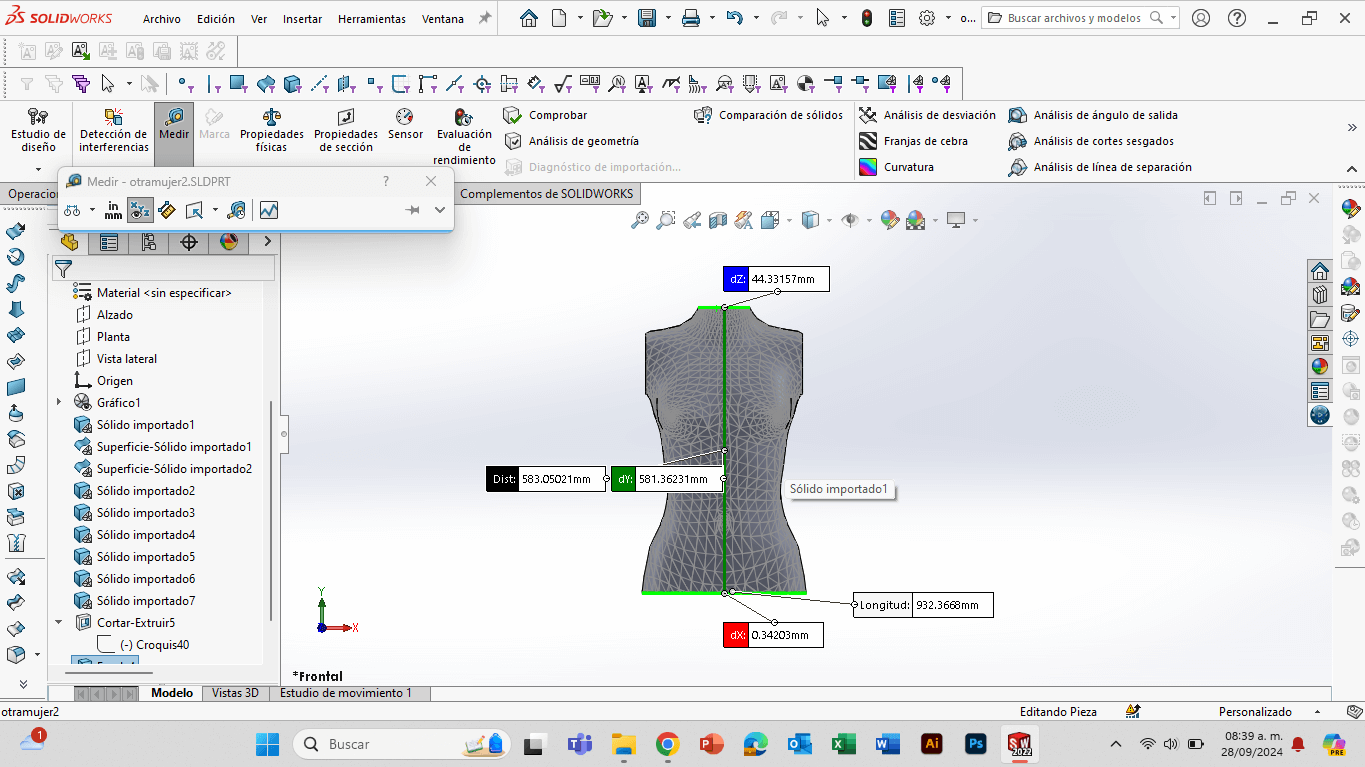The width and height of the screenshot is (1365, 767).
Task: Collapse Cortar-Extruir5 tree node
Action: tap(59, 622)
